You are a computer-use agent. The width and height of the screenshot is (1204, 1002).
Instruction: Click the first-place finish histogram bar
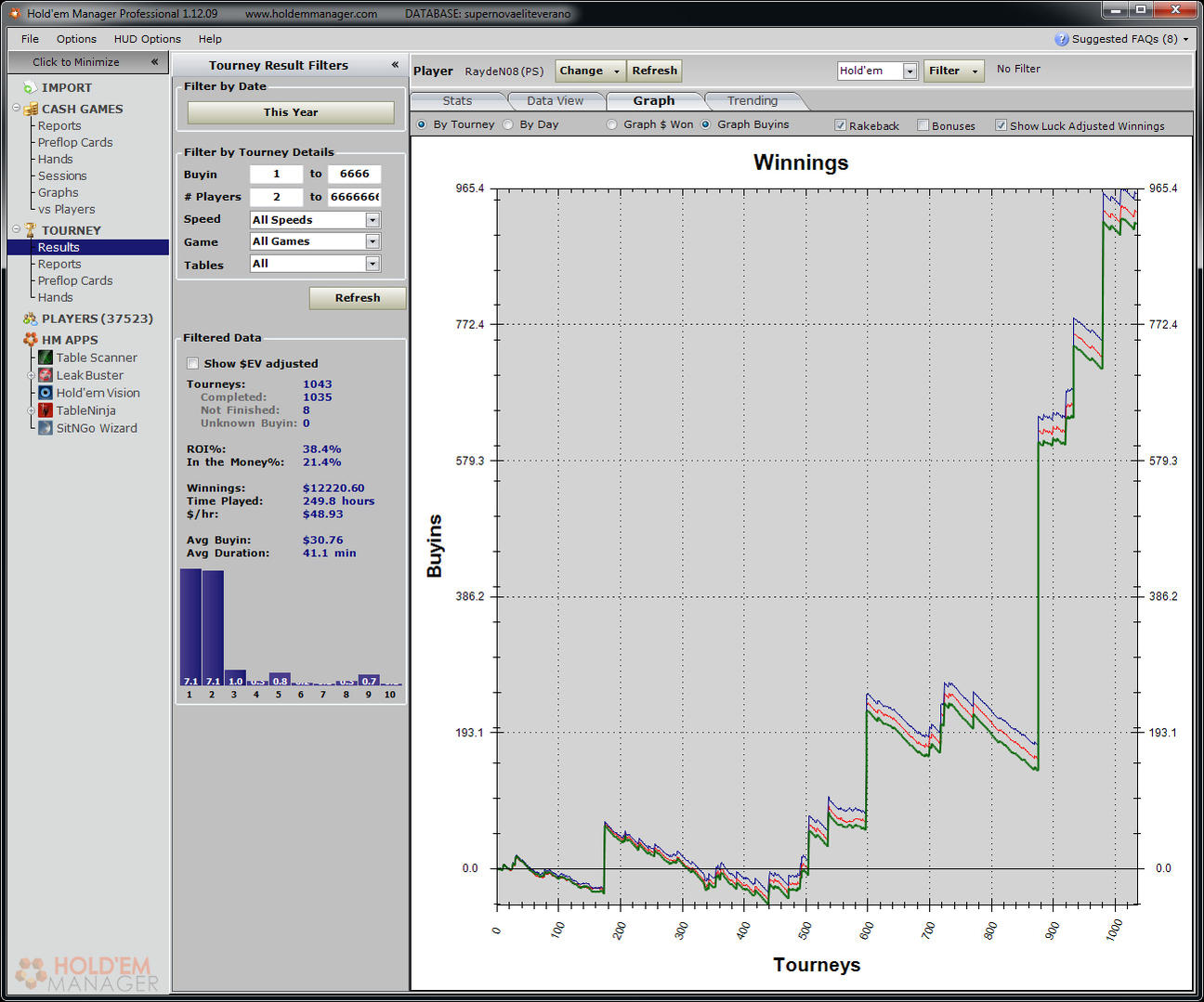click(x=190, y=627)
